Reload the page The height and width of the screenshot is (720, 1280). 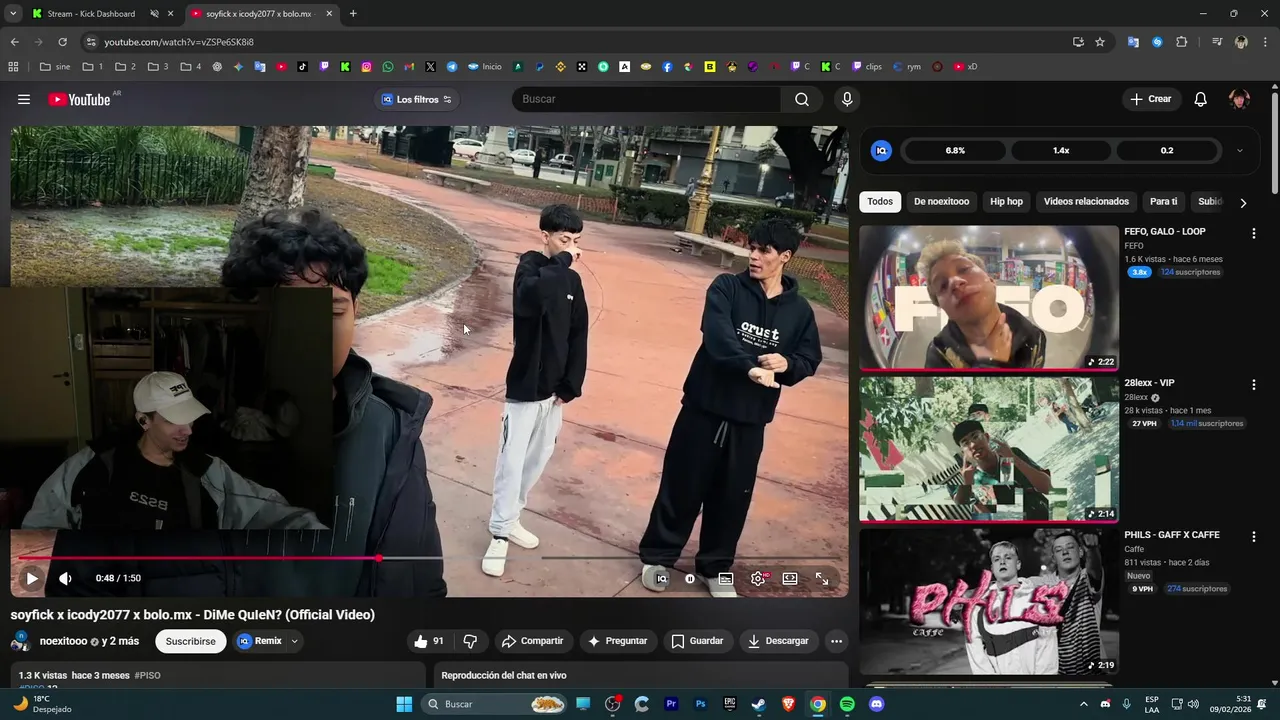tap(62, 42)
